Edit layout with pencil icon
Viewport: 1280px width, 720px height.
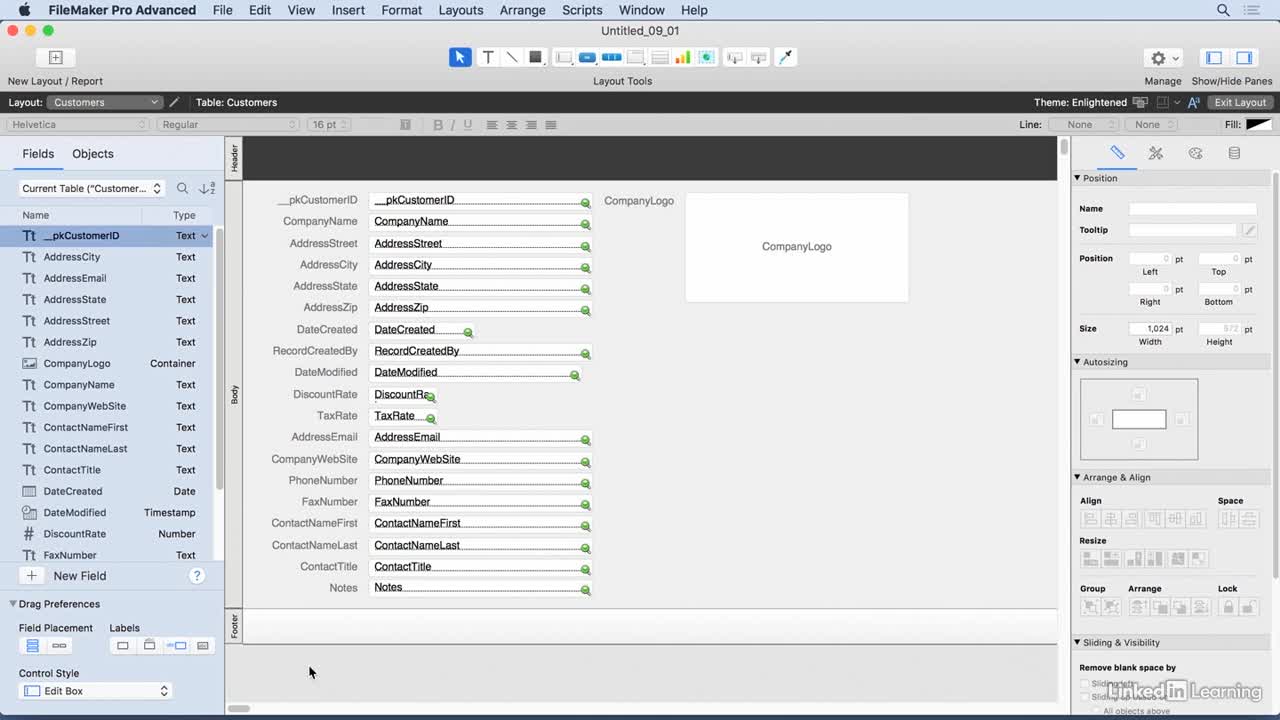pos(174,102)
